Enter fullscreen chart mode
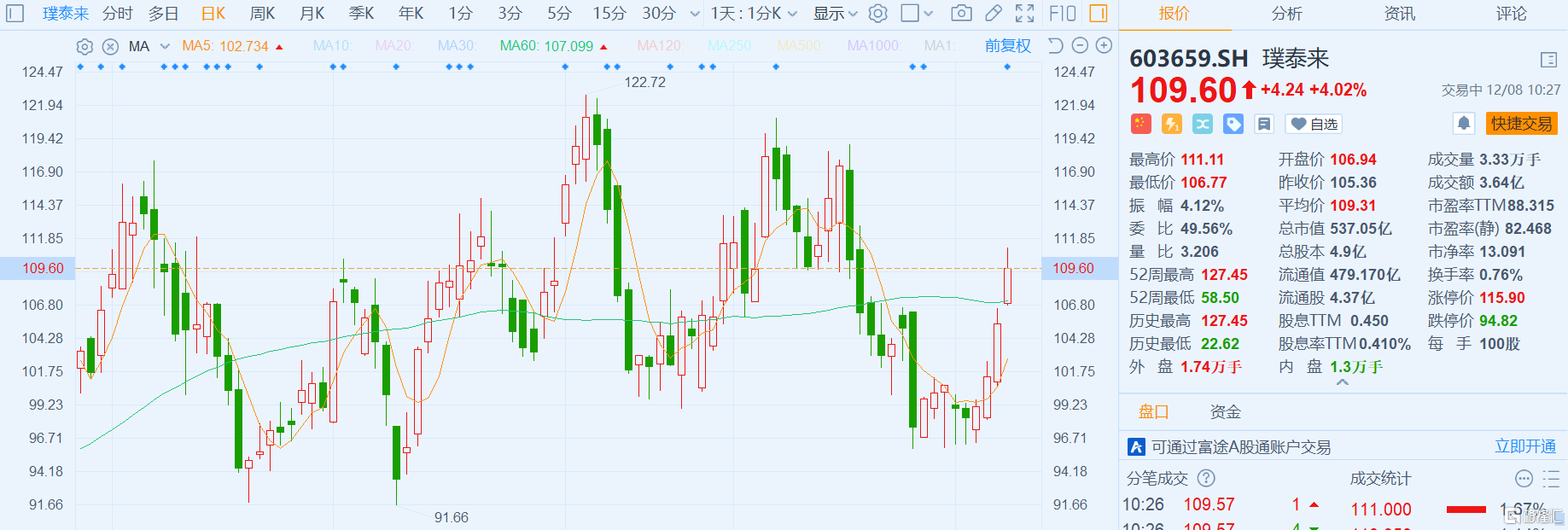This screenshot has height=530, width=1568. pos(1024,14)
